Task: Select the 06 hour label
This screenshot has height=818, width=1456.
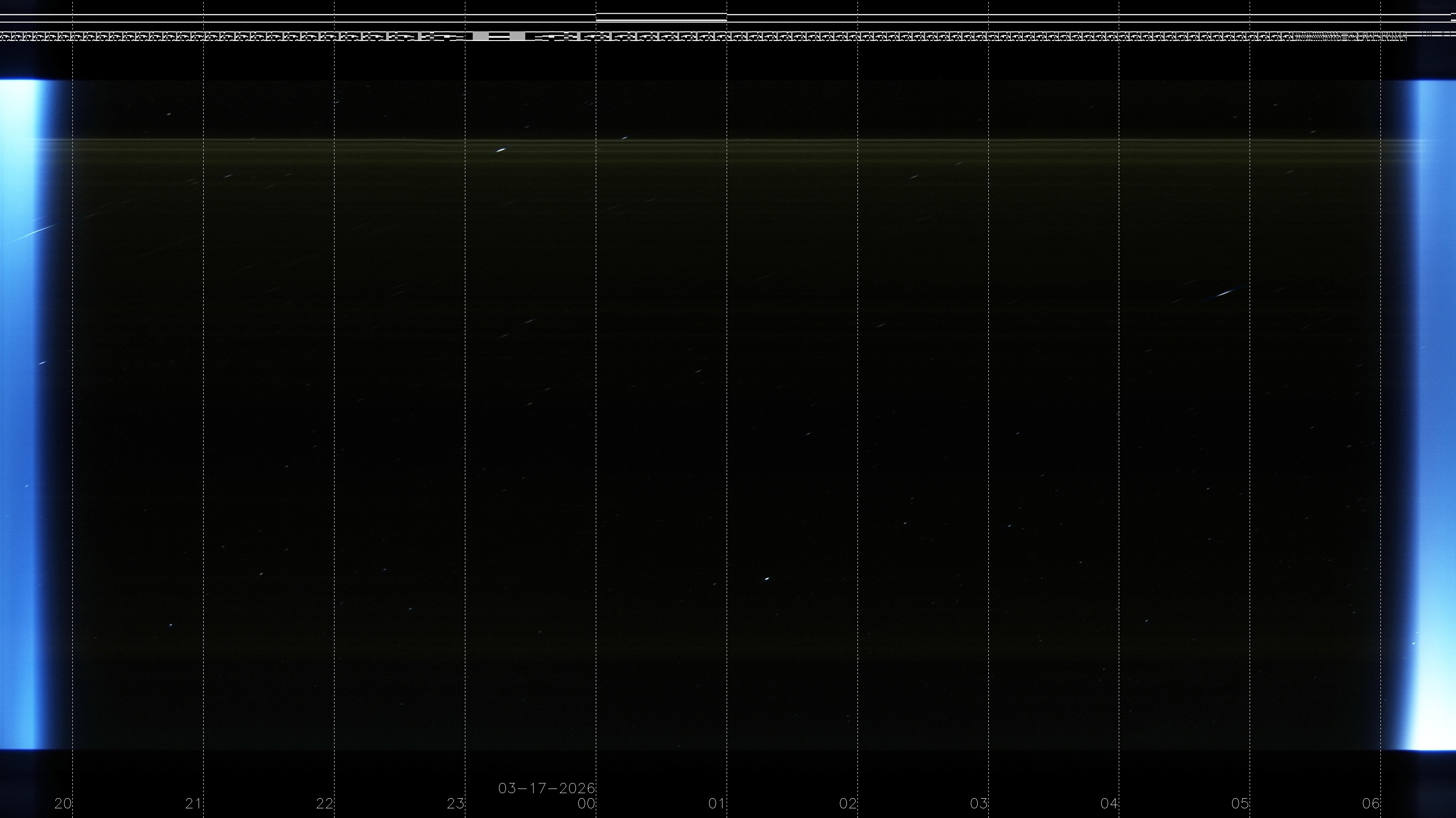Action: point(1371,803)
